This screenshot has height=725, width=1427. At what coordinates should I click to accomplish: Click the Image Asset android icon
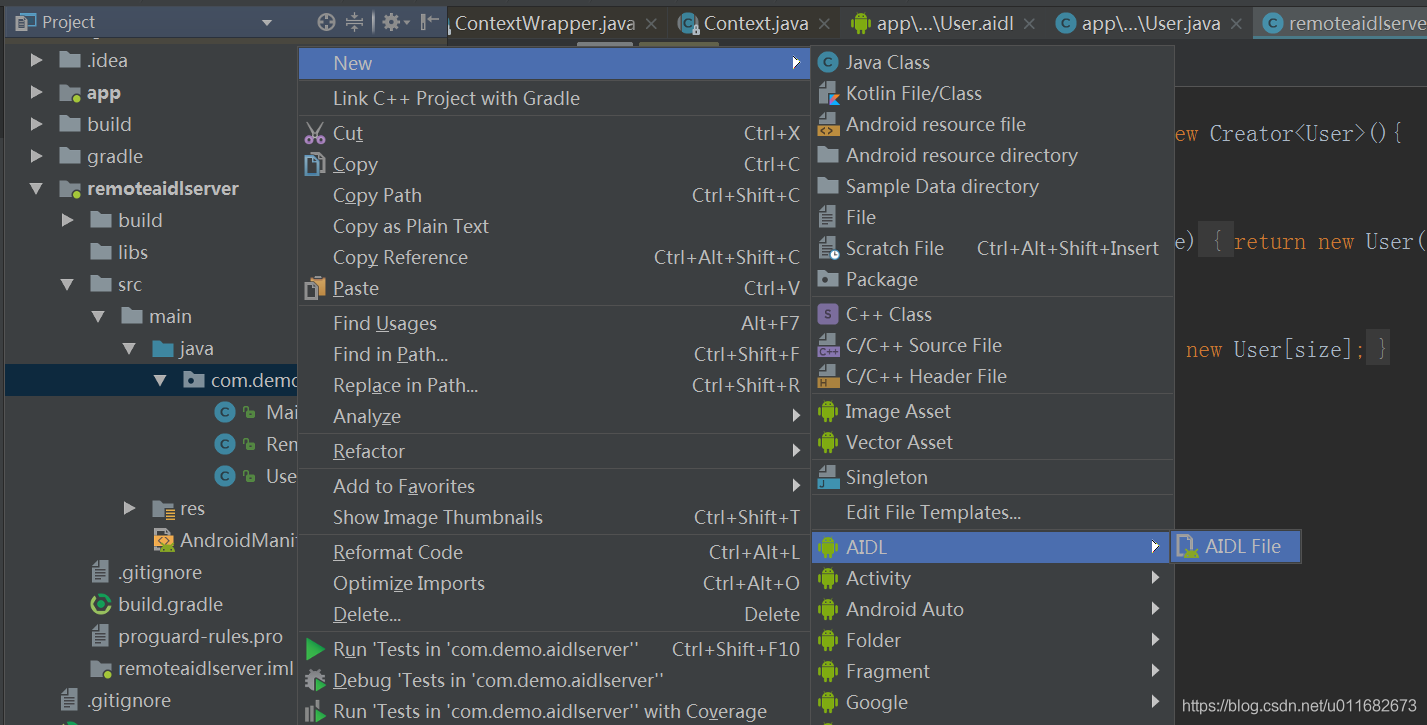click(x=827, y=411)
